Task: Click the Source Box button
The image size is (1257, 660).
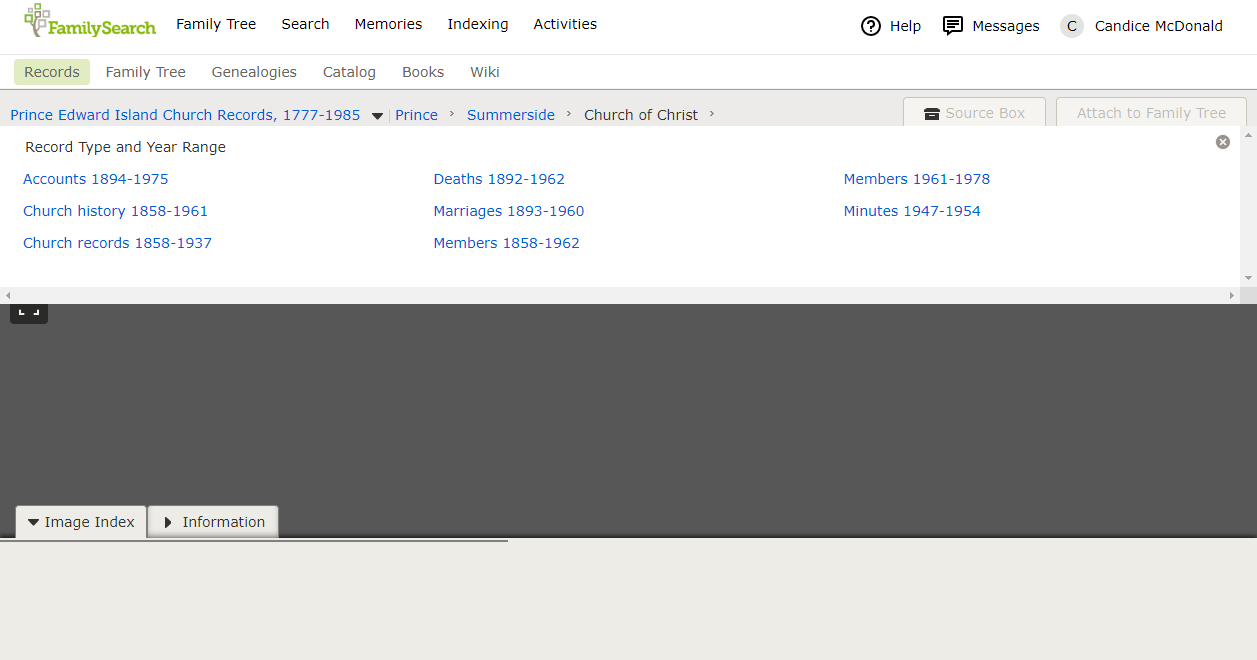Action: [974, 113]
